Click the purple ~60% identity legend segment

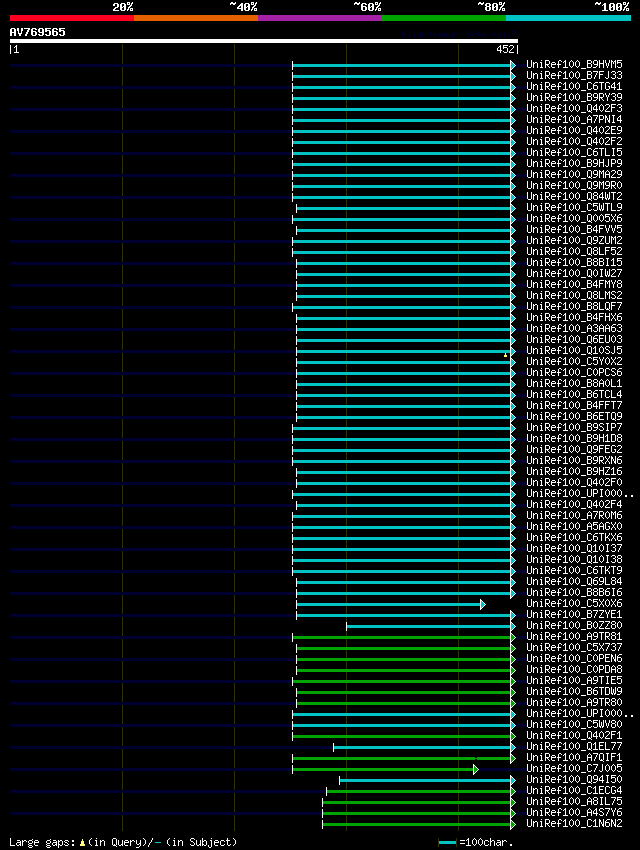point(320,18)
